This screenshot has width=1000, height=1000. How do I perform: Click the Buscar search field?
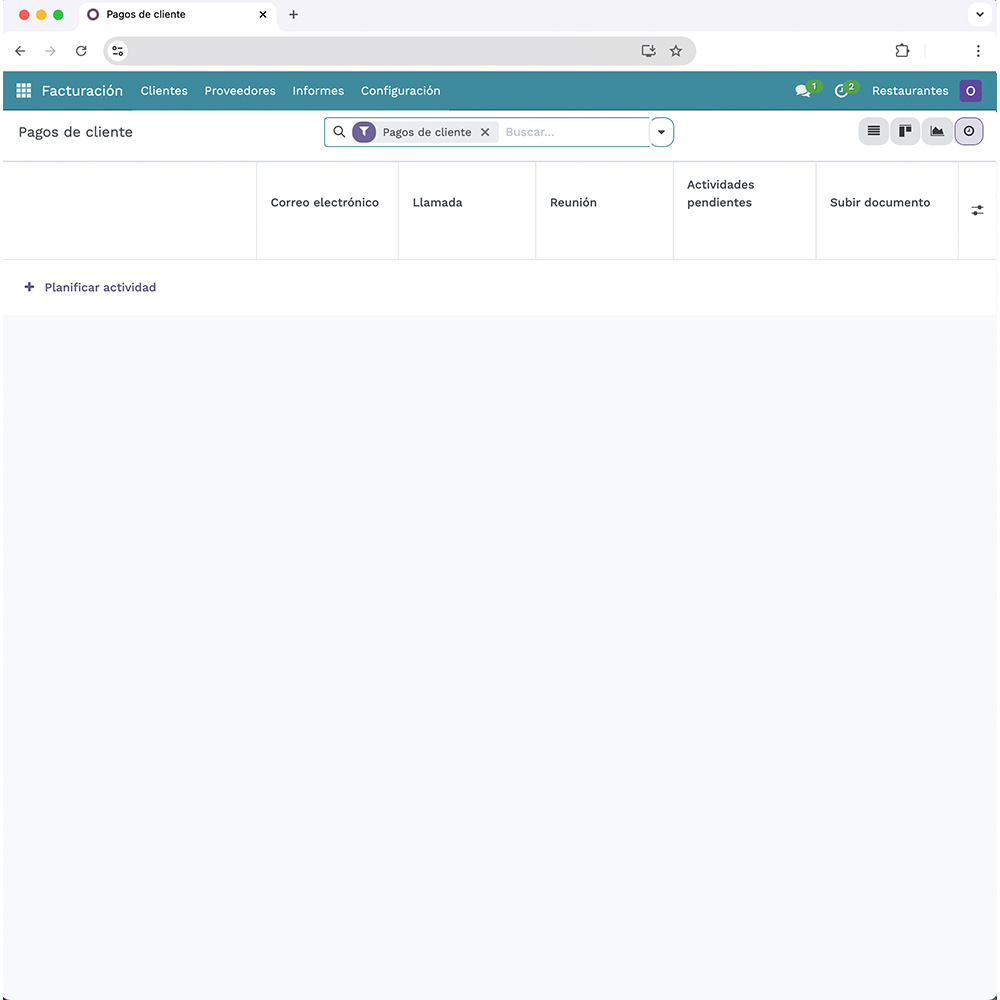click(x=574, y=132)
